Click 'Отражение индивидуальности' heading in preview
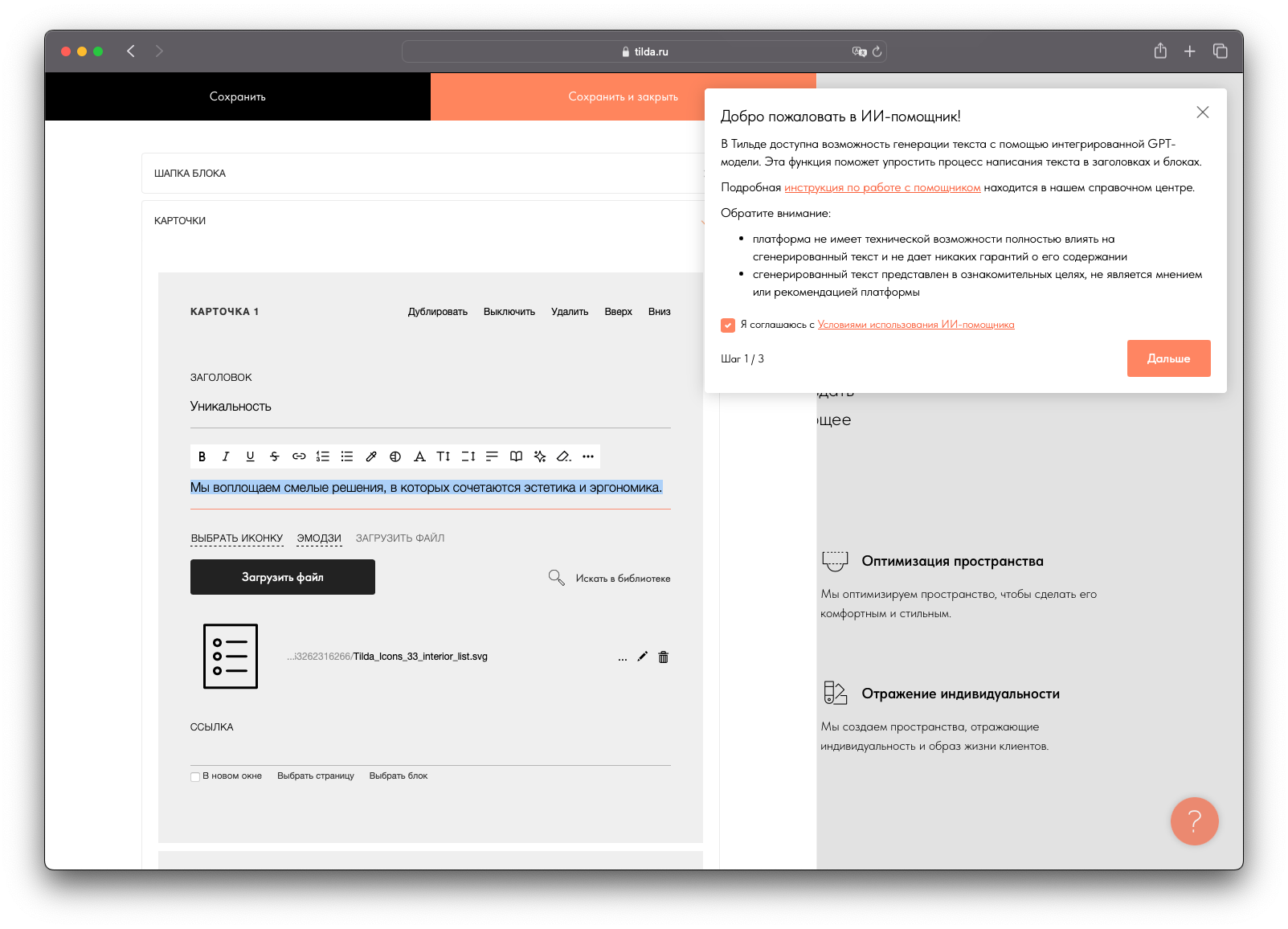This screenshot has width=1288, height=929. 960,694
